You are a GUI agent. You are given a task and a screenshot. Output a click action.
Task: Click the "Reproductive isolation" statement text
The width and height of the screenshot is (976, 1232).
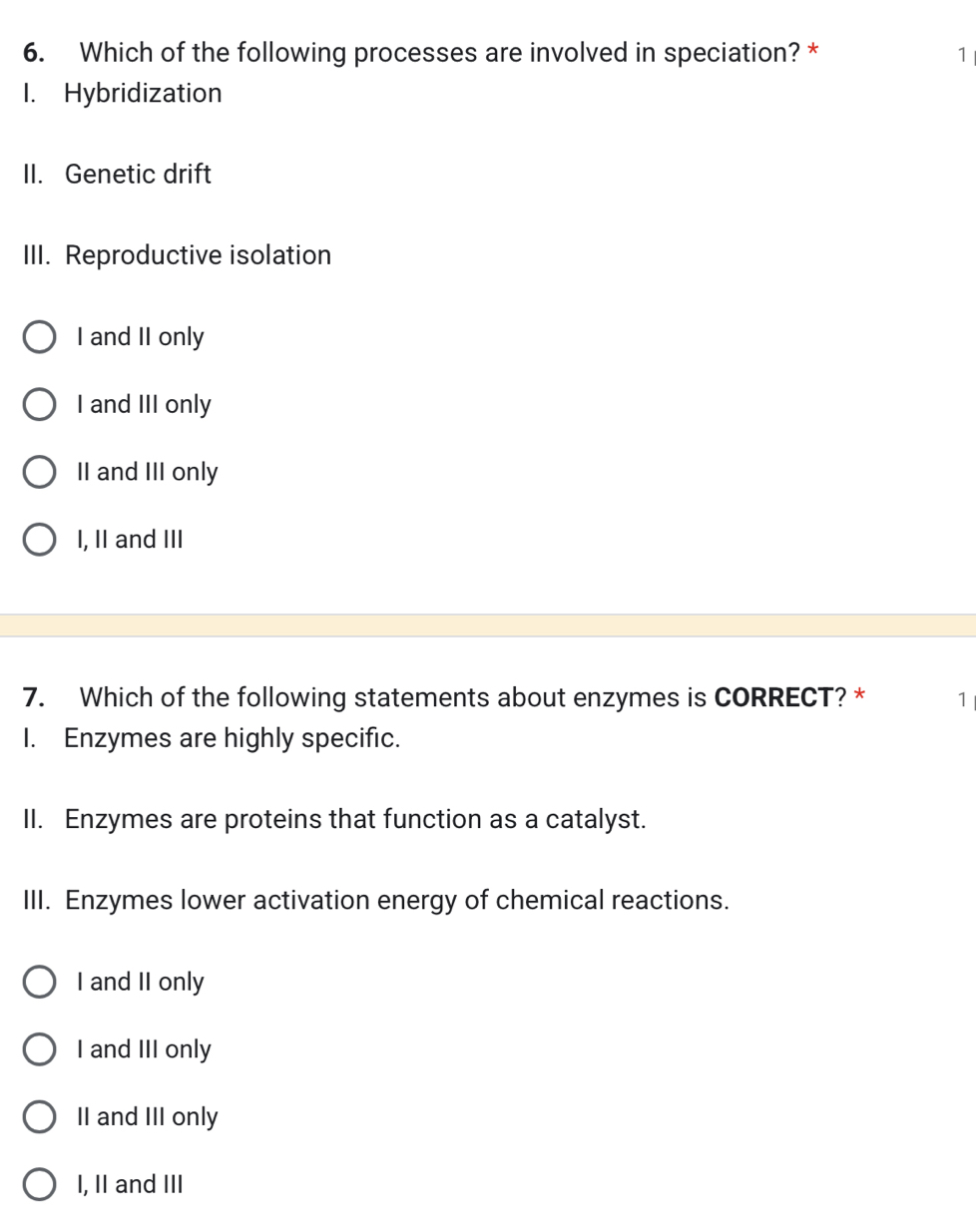click(198, 255)
